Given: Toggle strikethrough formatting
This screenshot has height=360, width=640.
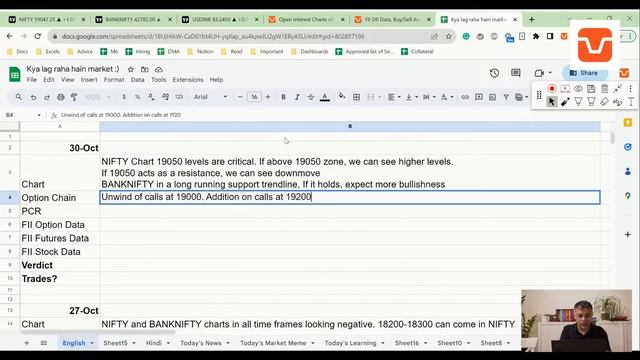Looking at the screenshot, I should (x=311, y=97).
